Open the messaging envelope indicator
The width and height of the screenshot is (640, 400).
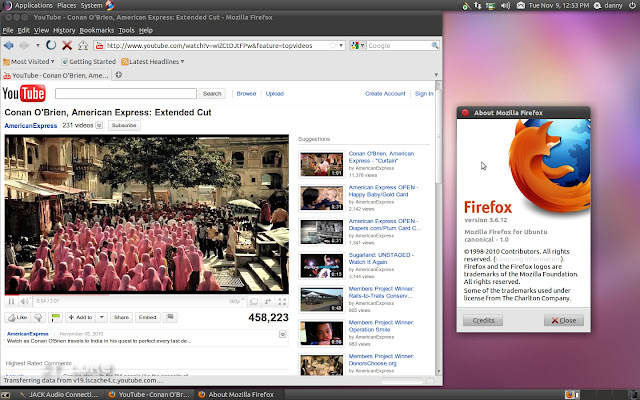click(521, 5)
